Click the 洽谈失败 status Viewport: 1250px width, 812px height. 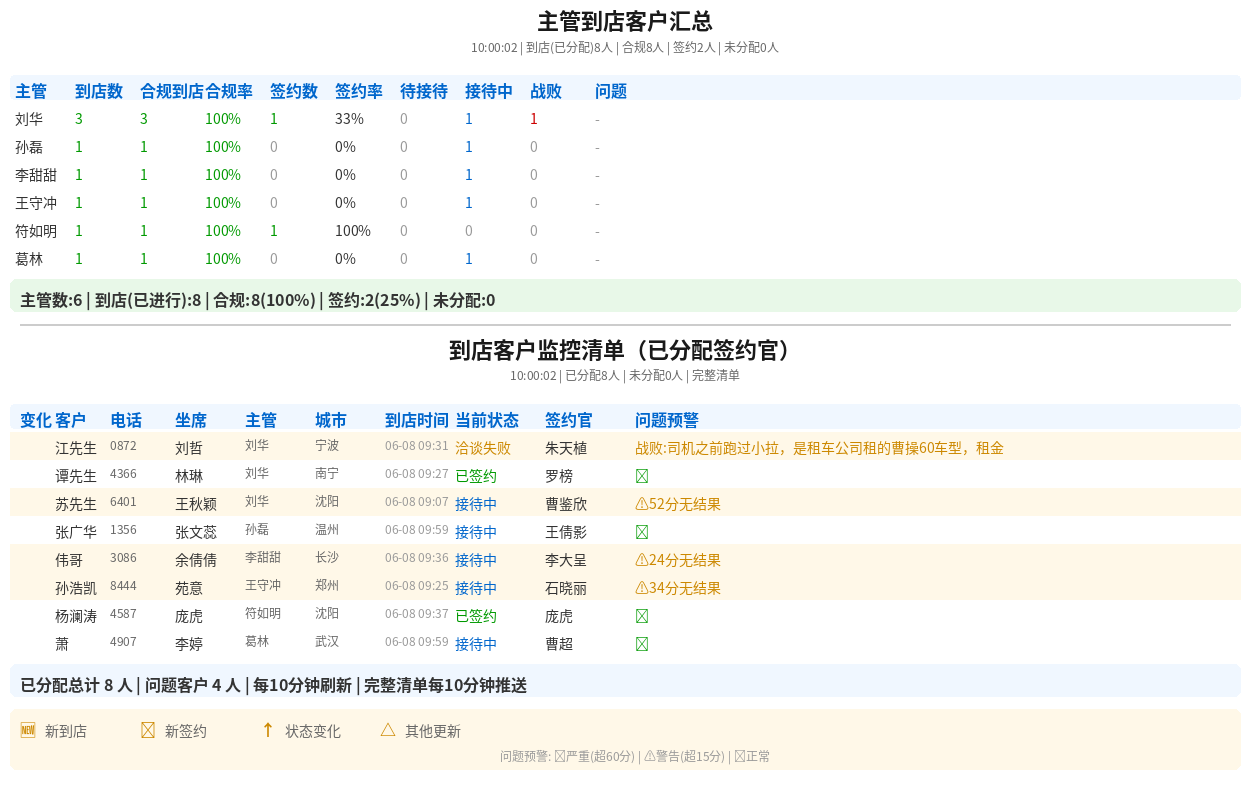[x=483, y=448]
